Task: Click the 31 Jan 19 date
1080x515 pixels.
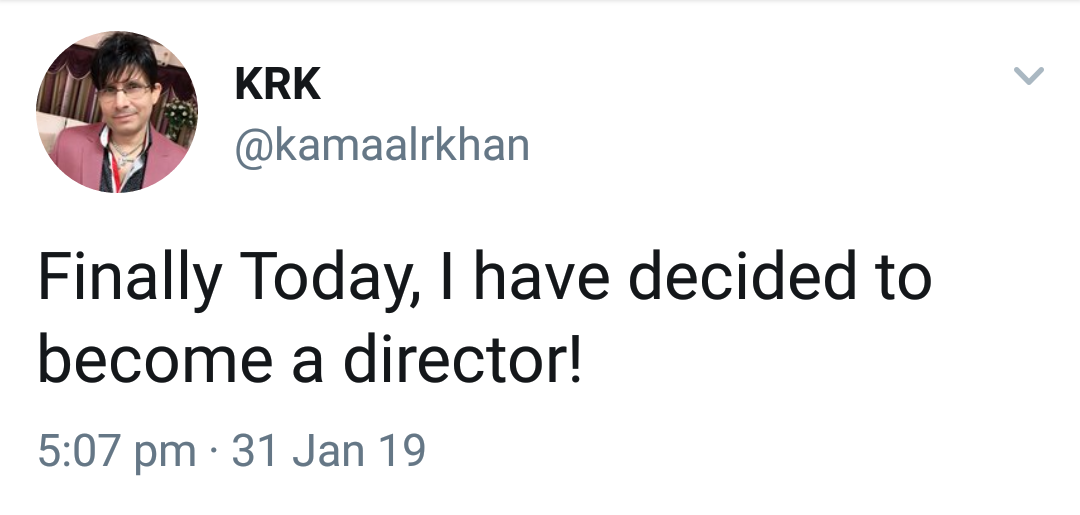Action: coord(329,450)
